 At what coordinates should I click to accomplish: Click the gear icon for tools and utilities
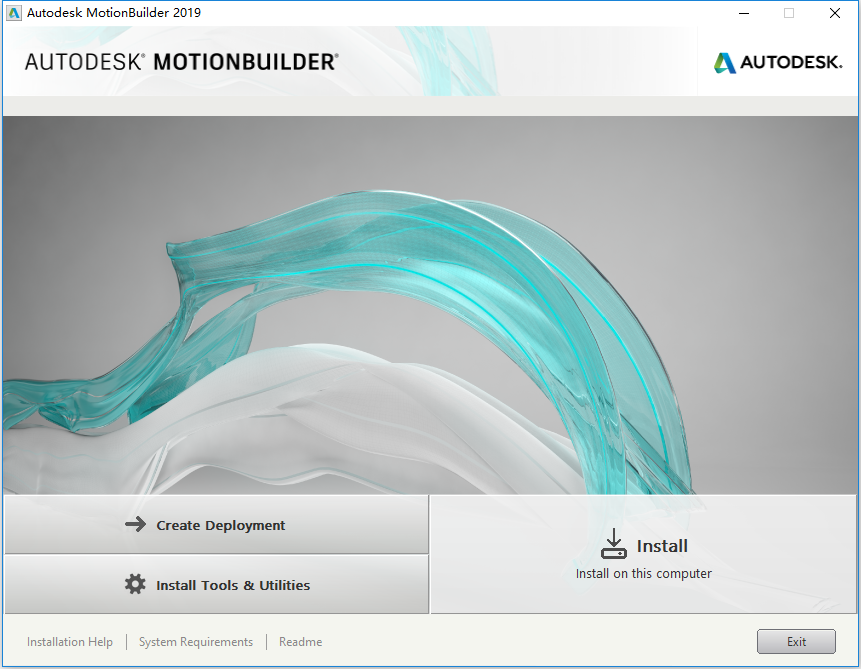[x=135, y=584]
